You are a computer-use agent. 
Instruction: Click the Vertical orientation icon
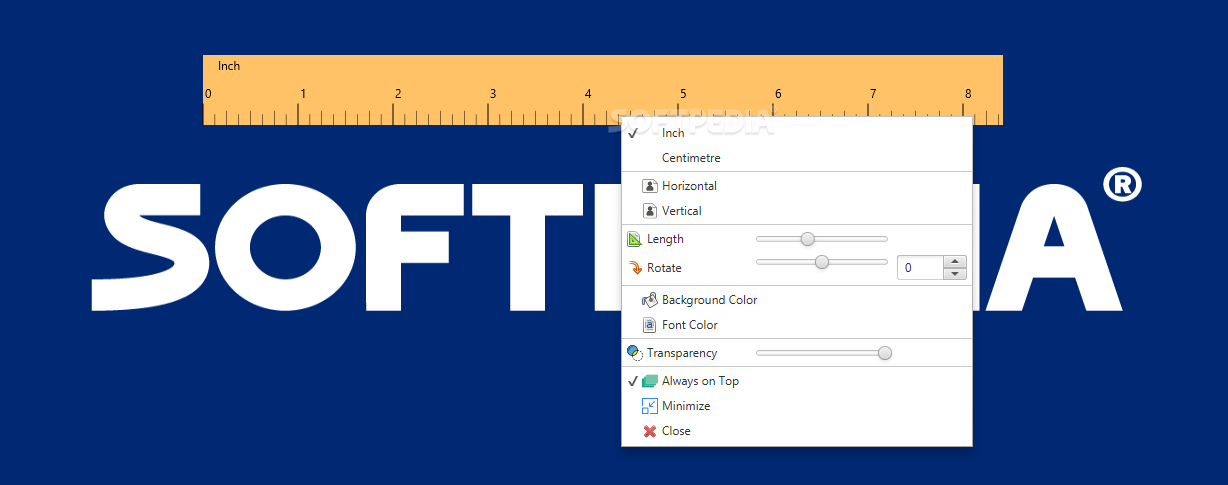point(650,211)
